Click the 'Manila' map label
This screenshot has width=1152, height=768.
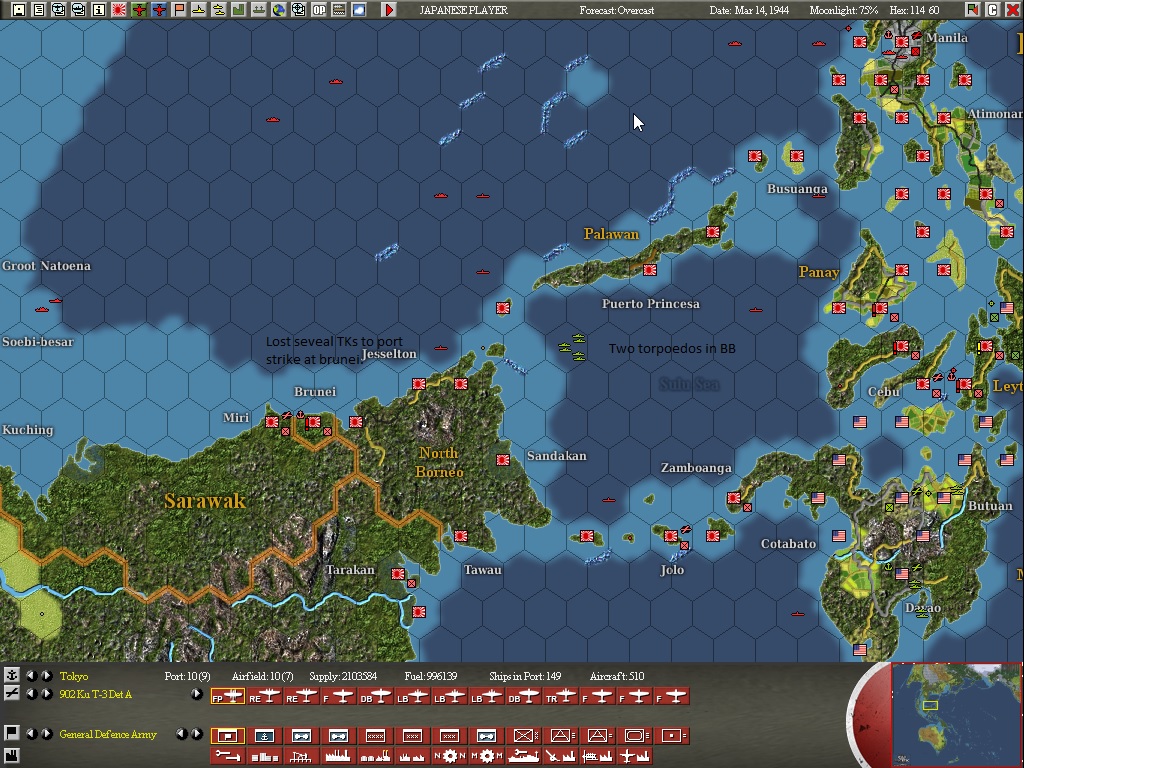tap(947, 37)
